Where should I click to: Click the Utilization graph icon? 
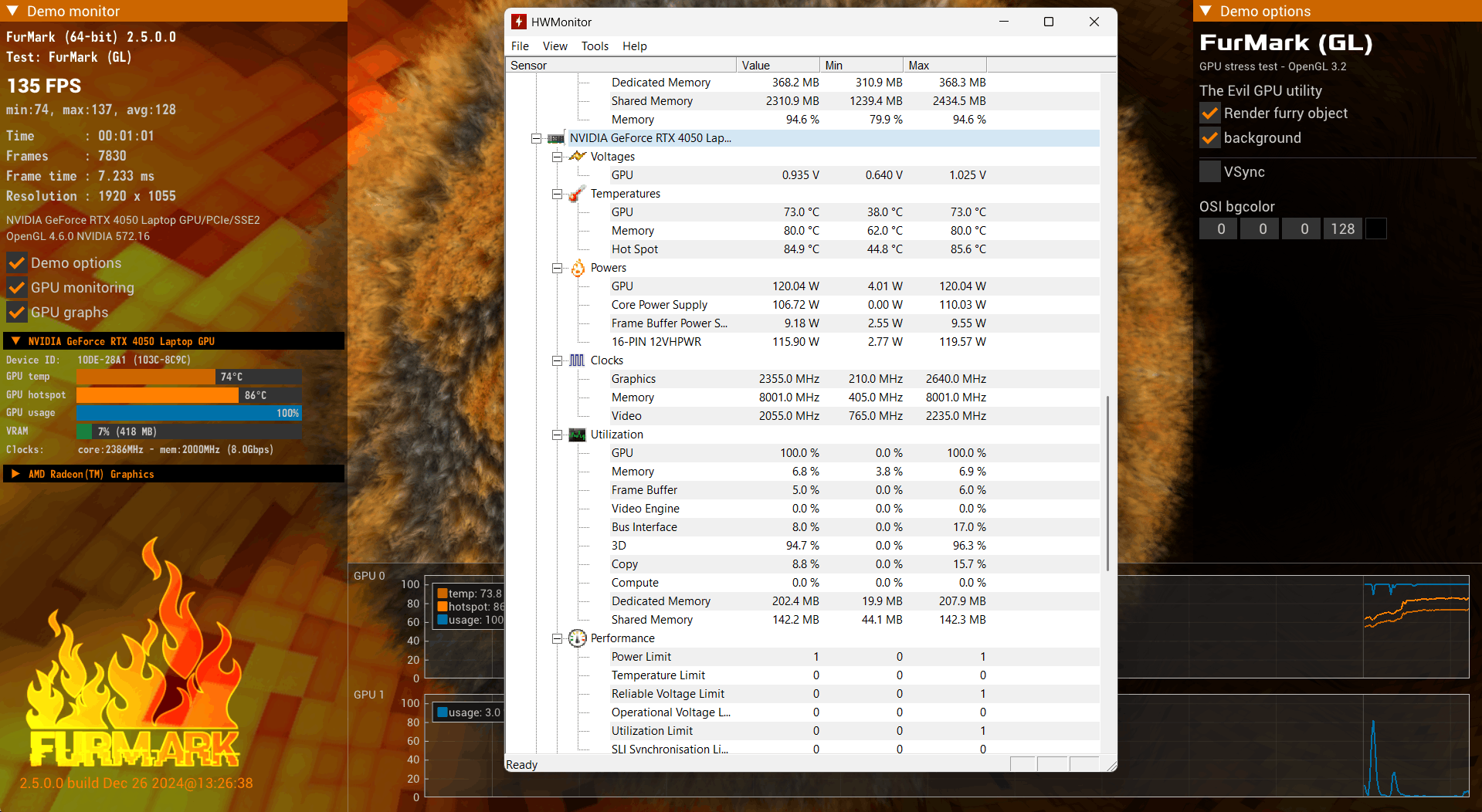click(578, 435)
